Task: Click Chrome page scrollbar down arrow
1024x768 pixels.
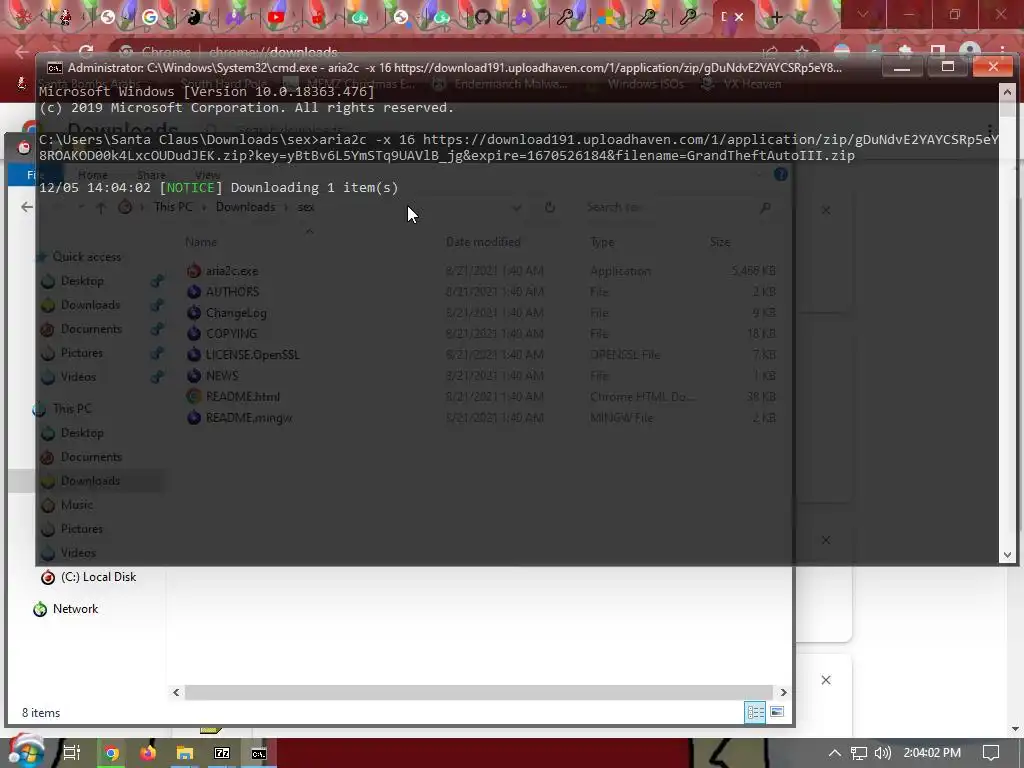Action: 1014,729
